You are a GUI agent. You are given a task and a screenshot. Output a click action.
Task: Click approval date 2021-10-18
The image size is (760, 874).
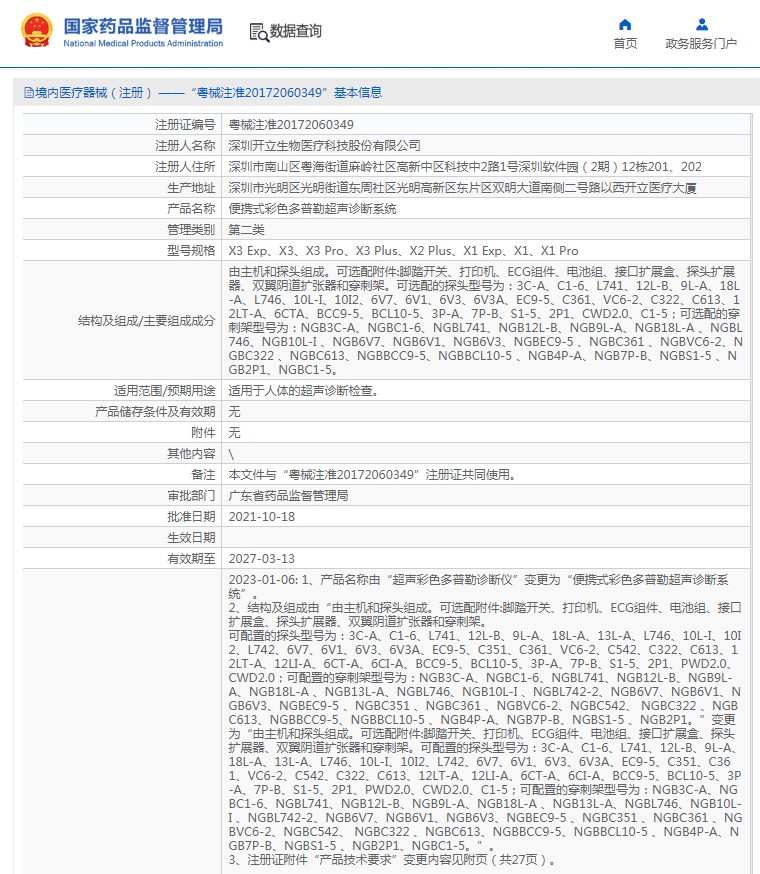point(262,517)
